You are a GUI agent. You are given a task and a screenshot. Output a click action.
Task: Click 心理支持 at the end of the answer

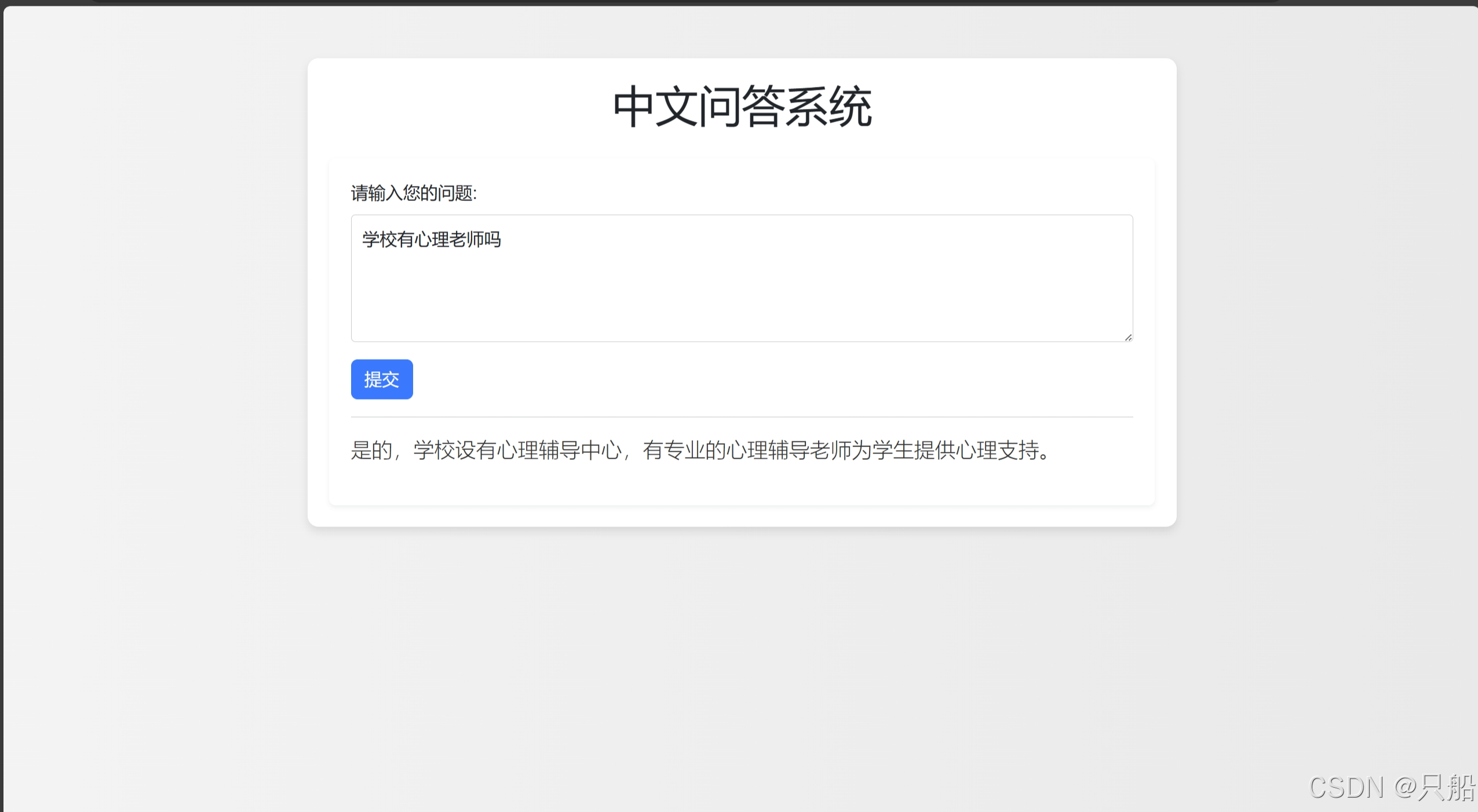pos(998,450)
